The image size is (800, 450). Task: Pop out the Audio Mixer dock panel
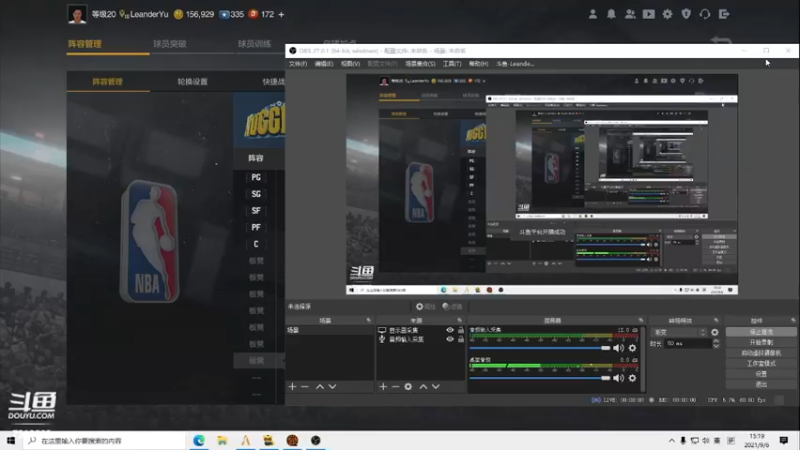(641, 320)
